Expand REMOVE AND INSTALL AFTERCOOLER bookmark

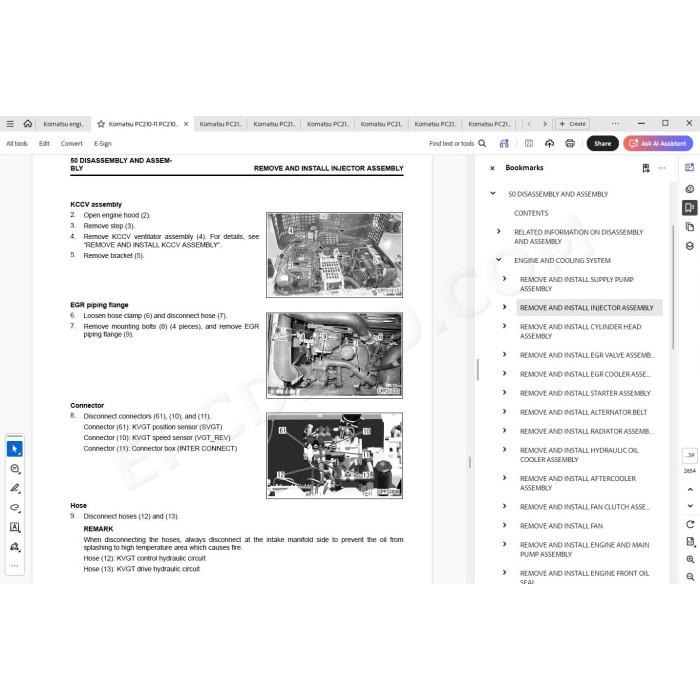504,478
